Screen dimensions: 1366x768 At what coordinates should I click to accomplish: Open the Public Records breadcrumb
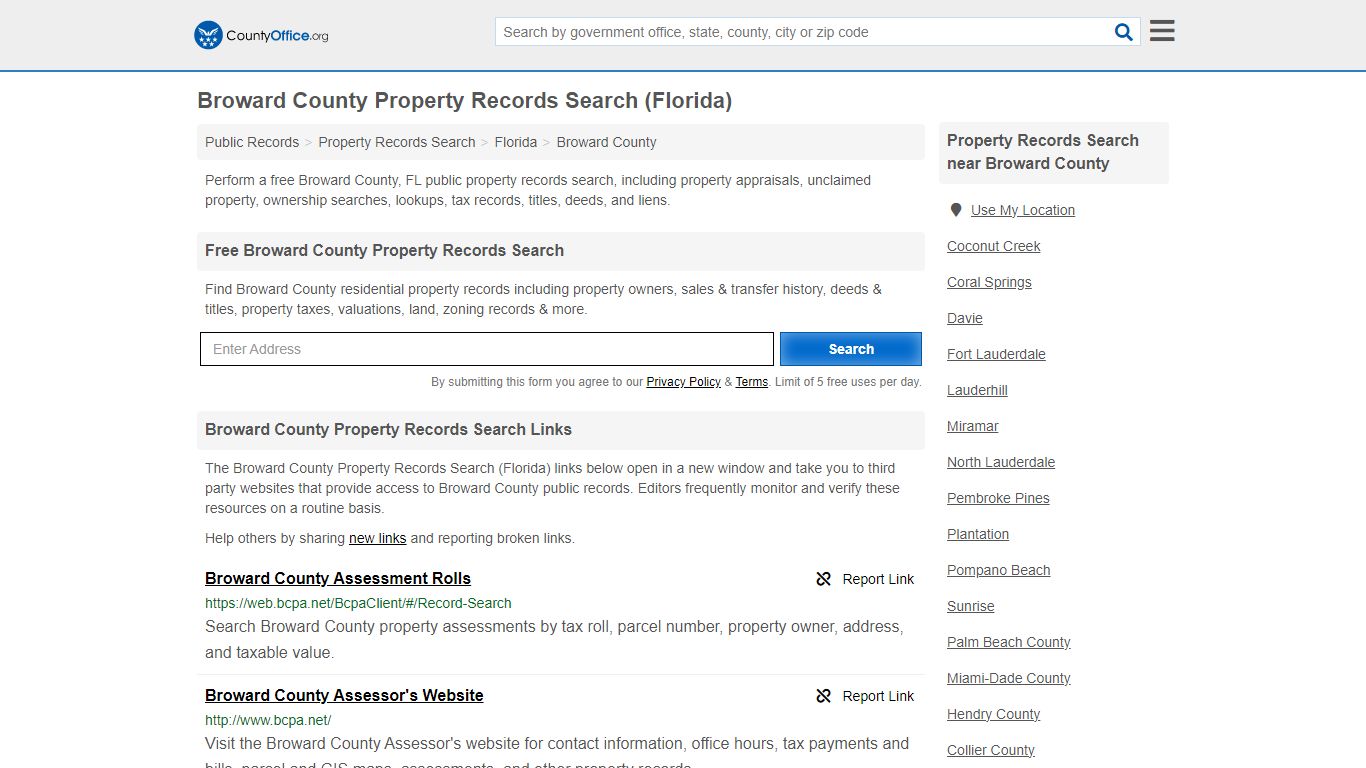pyautogui.click(x=251, y=142)
